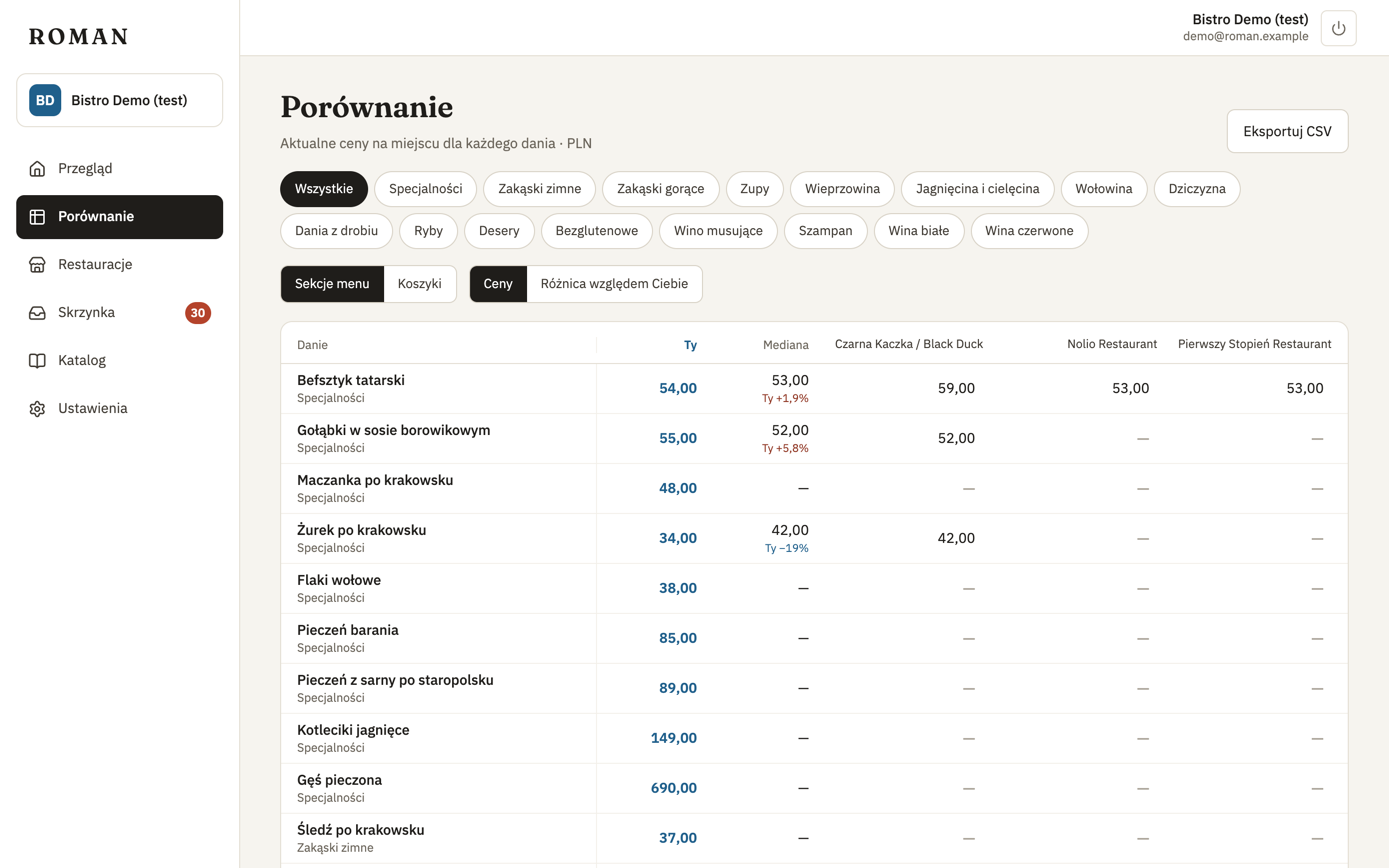
Task: Filter by the Ryby chip
Action: pyautogui.click(x=429, y=231)
